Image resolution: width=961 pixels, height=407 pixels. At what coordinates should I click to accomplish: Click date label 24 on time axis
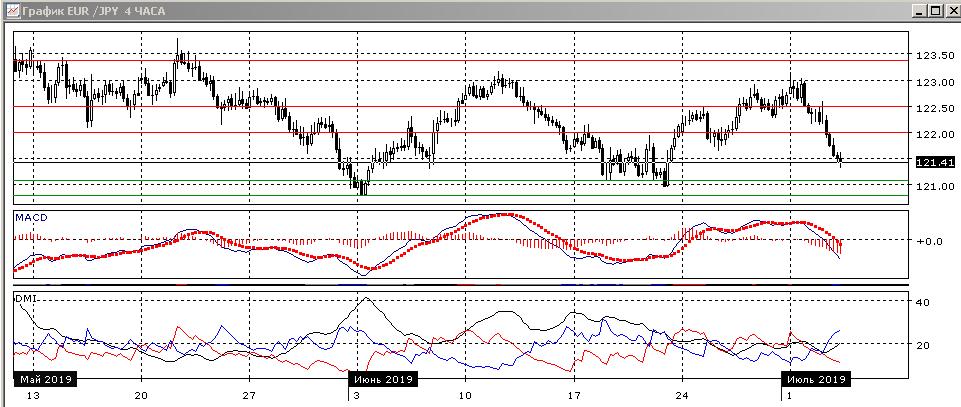(682, 396)
